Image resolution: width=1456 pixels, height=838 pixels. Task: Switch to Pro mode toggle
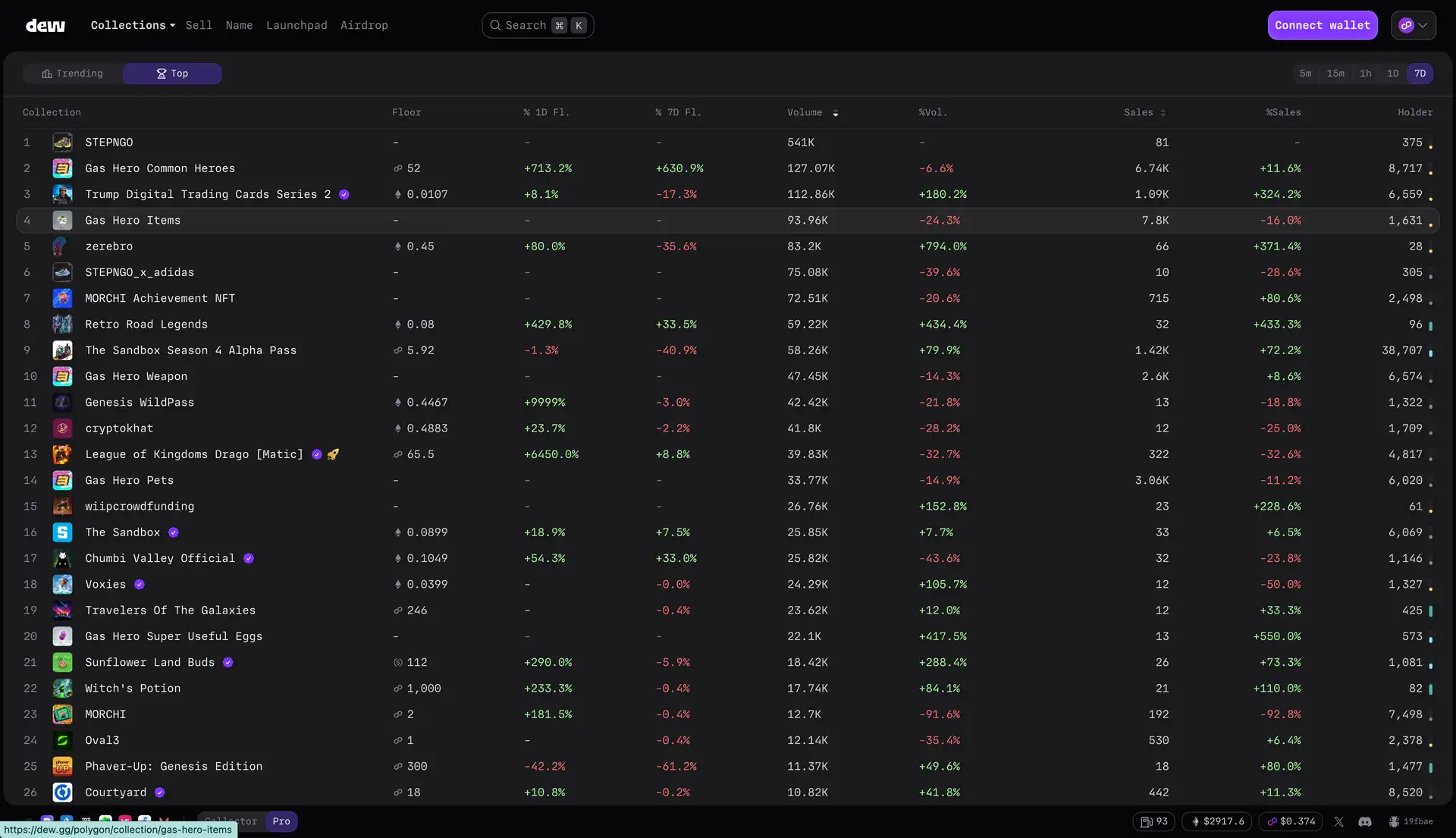281,821
